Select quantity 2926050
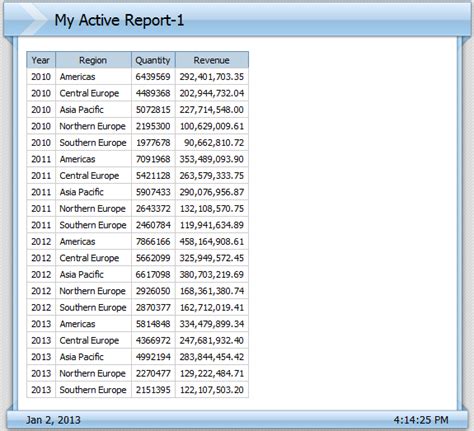Image resolution: width=474 pixels, height=431 pixels. (153, 291)
